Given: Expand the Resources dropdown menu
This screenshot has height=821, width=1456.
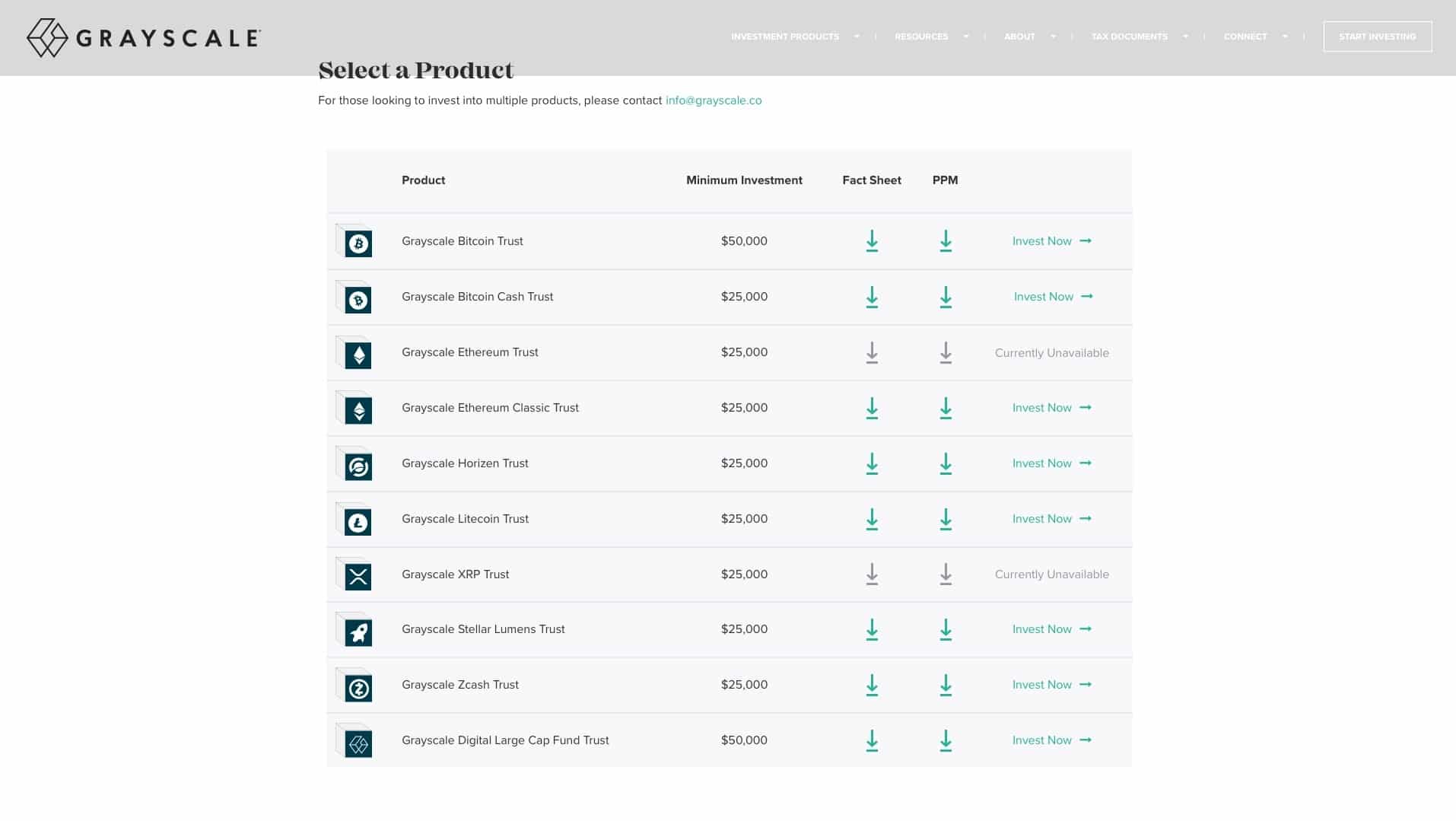Looking at the screenshot, I should pyautogui.click(x=930, y=37).
